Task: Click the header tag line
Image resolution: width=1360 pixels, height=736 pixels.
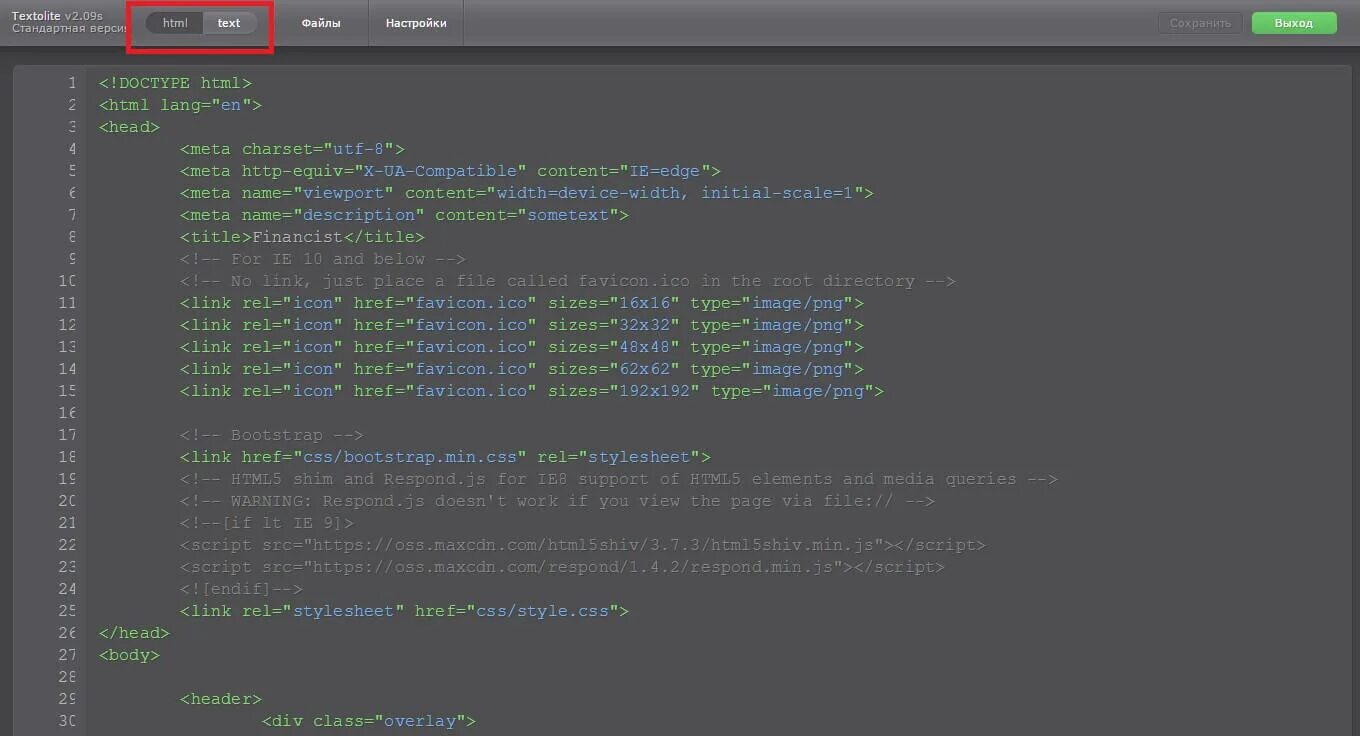Action: tap(221, 699)
